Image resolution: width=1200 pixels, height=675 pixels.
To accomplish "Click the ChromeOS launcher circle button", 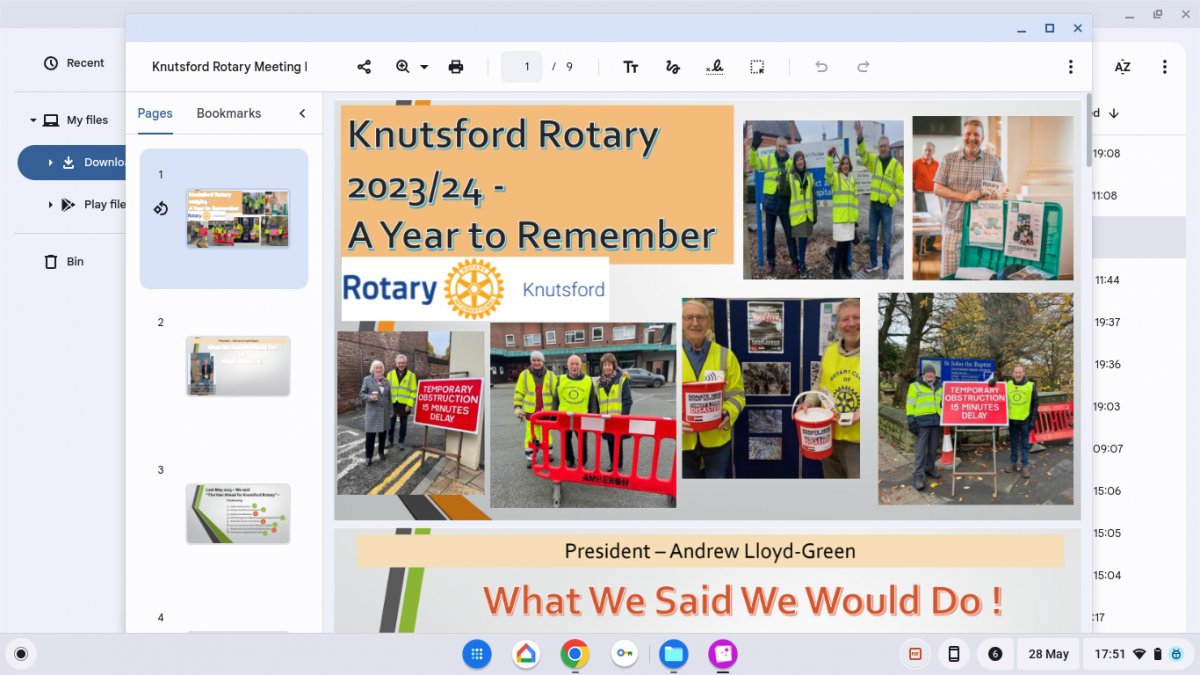I will coord(21,654).
